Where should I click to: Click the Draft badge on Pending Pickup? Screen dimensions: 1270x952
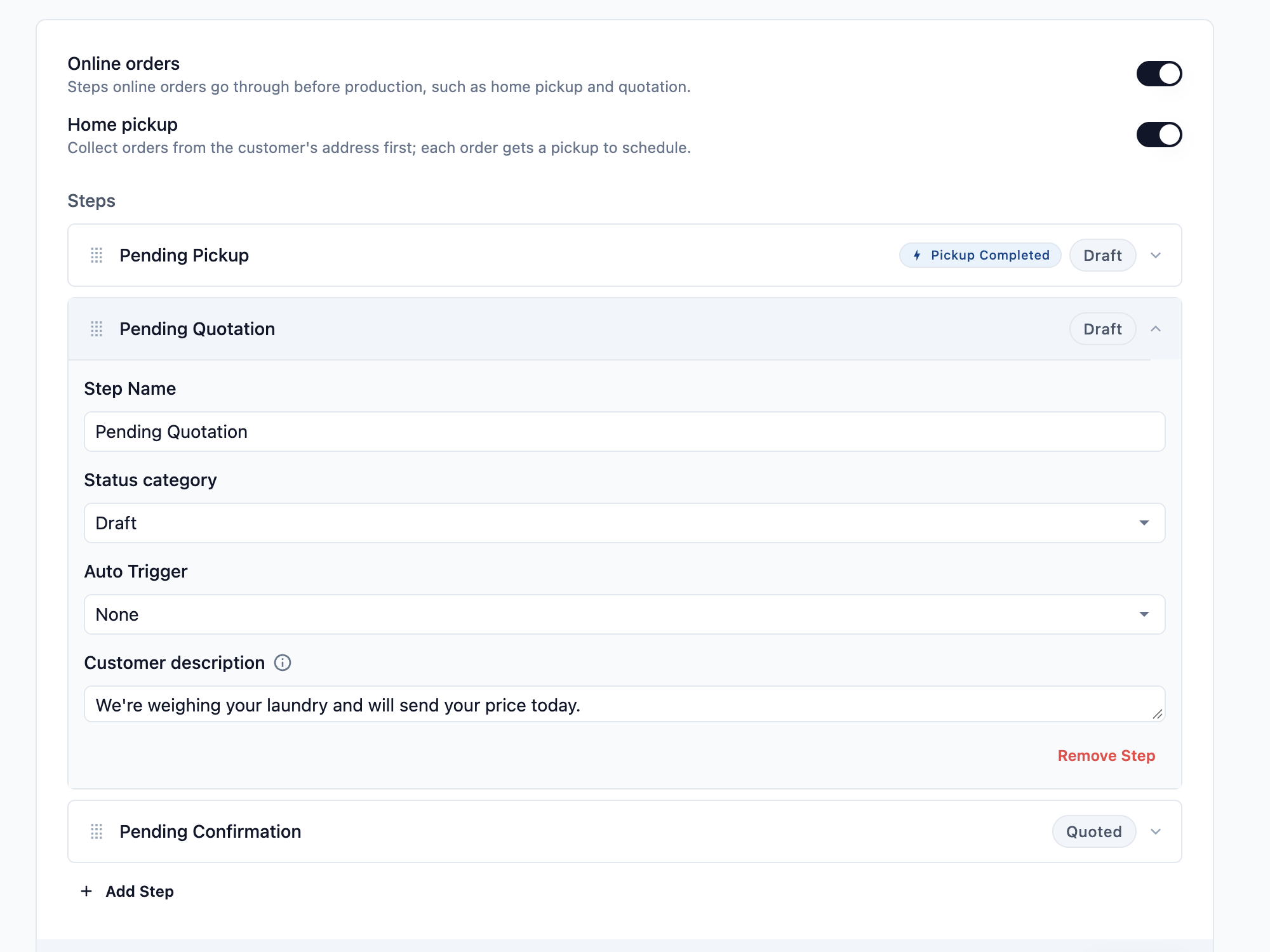[x=1102, y=255]
